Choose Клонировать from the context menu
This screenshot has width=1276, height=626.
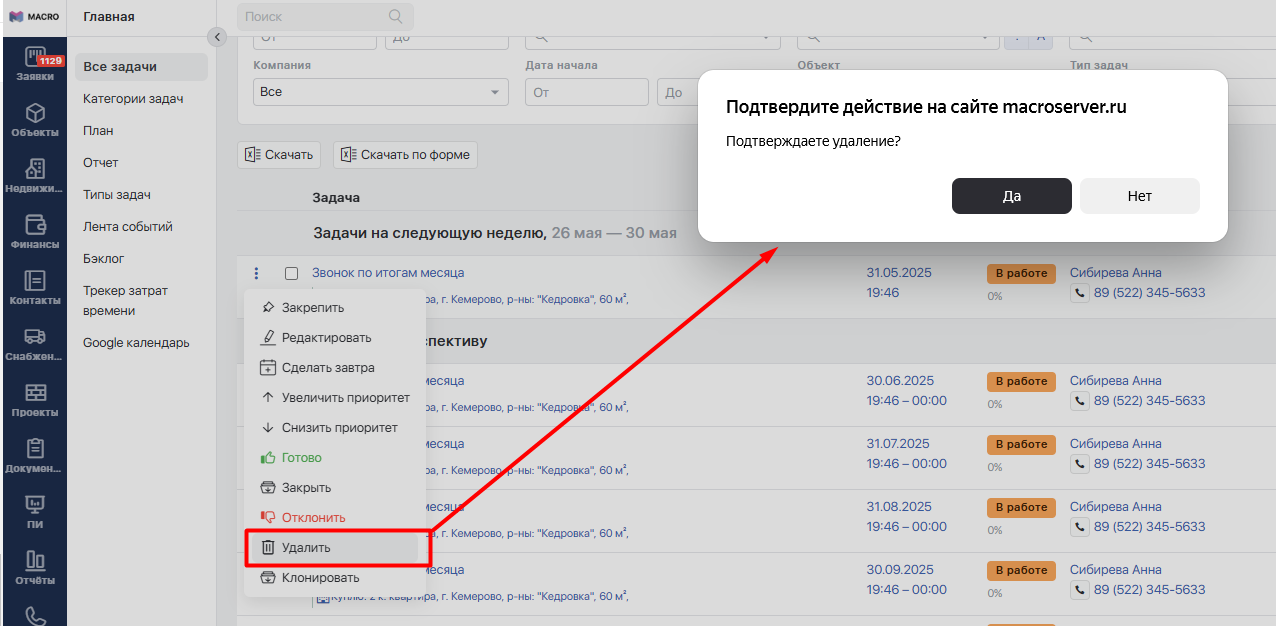[320, 578]
